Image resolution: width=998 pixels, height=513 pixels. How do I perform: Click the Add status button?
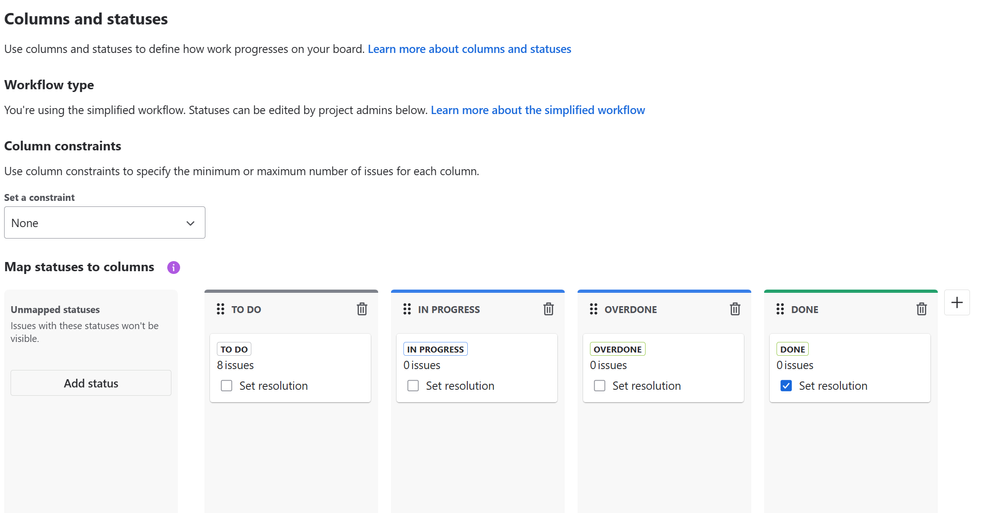(x=91, y=383)
